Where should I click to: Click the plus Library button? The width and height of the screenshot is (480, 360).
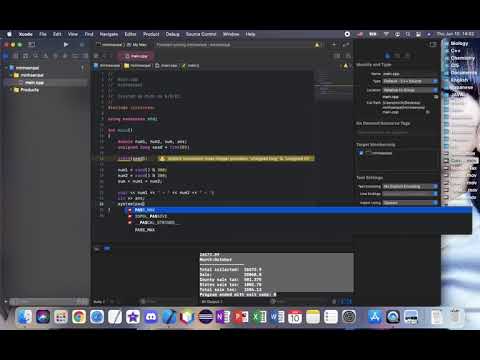click(x=334, y=44)
